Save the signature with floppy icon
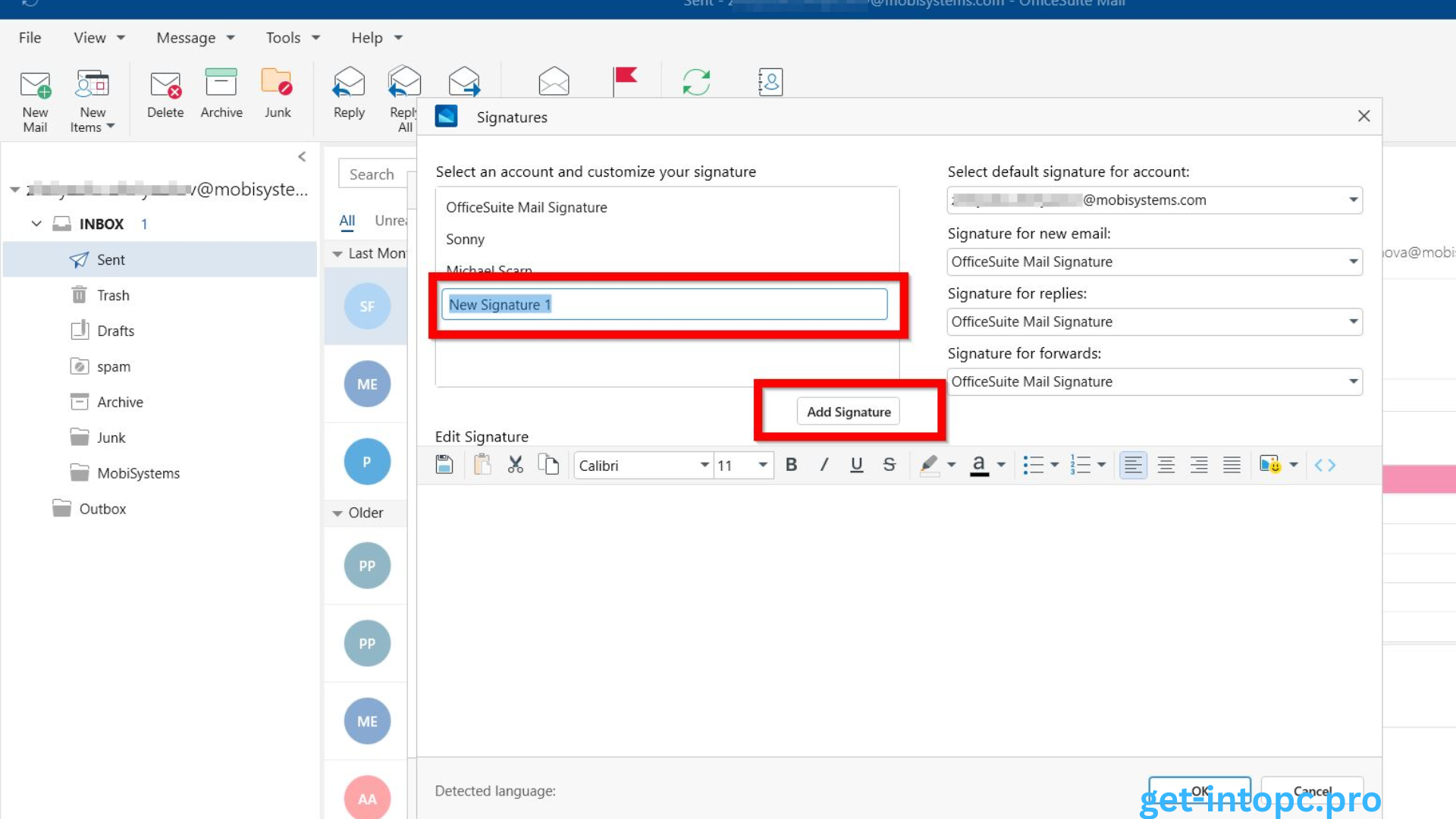 point(444,465)
